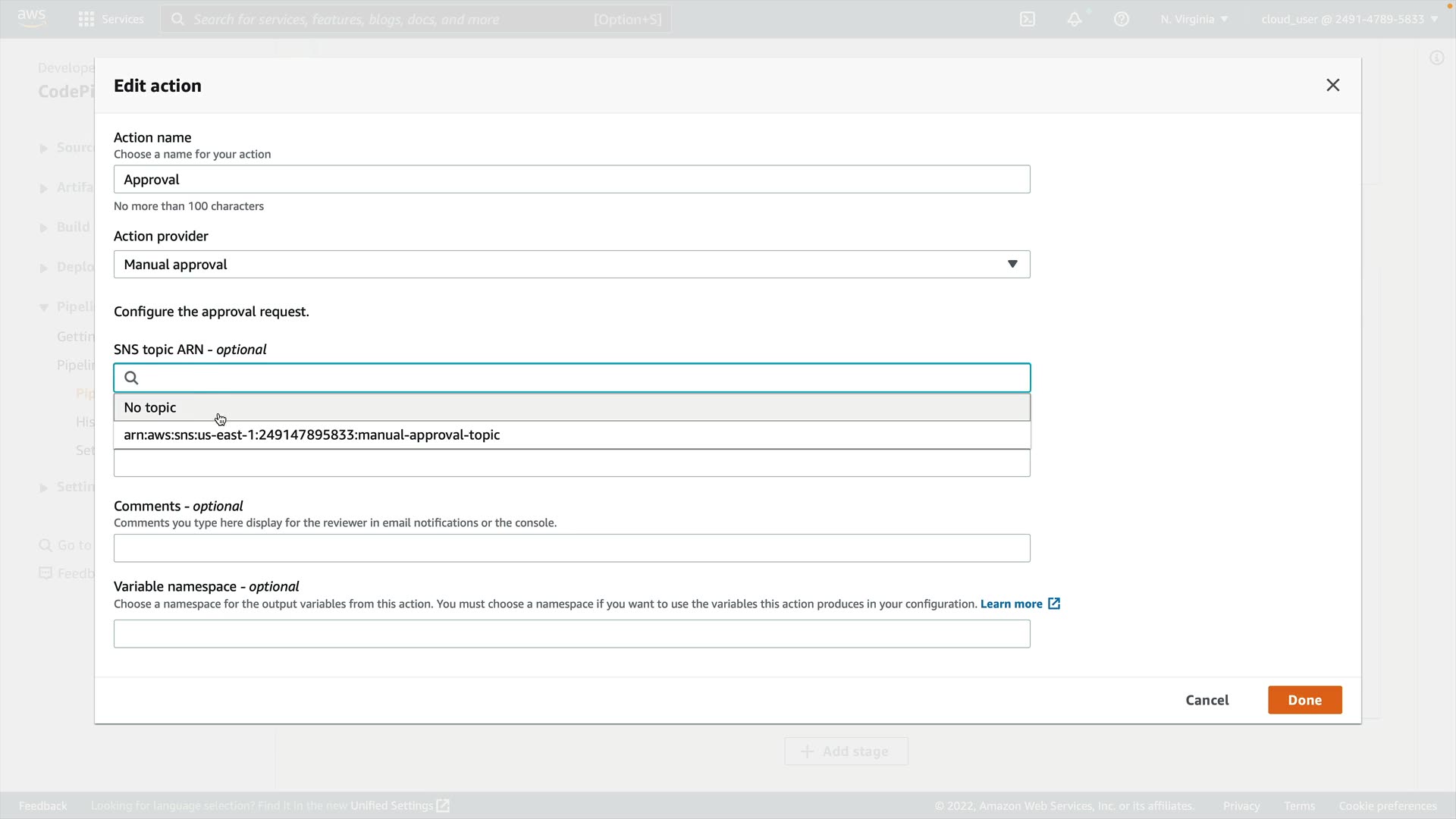Click the AWS top search bar

(x=416, y=19)
